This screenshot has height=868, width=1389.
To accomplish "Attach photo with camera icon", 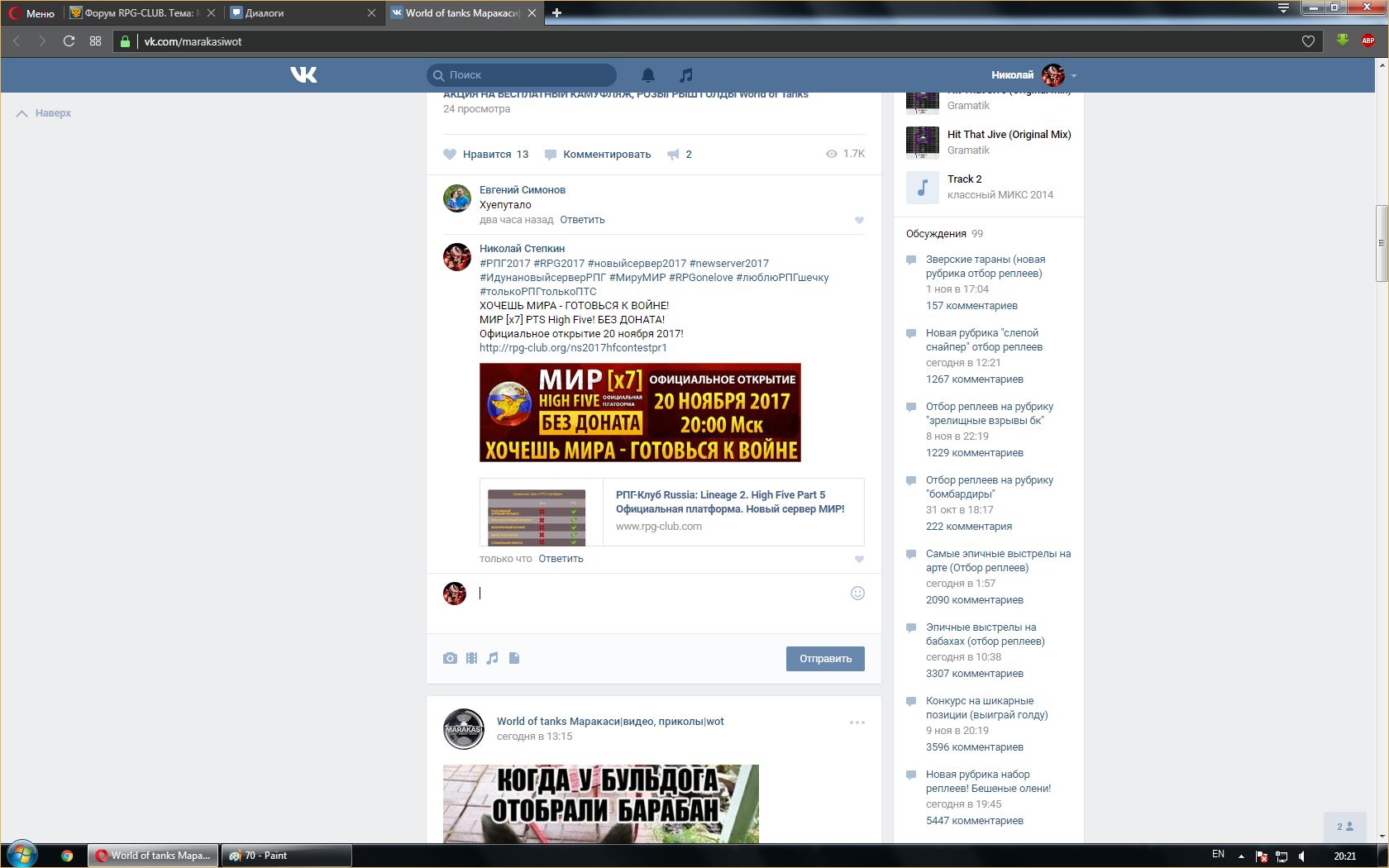I will pos(450,658).
